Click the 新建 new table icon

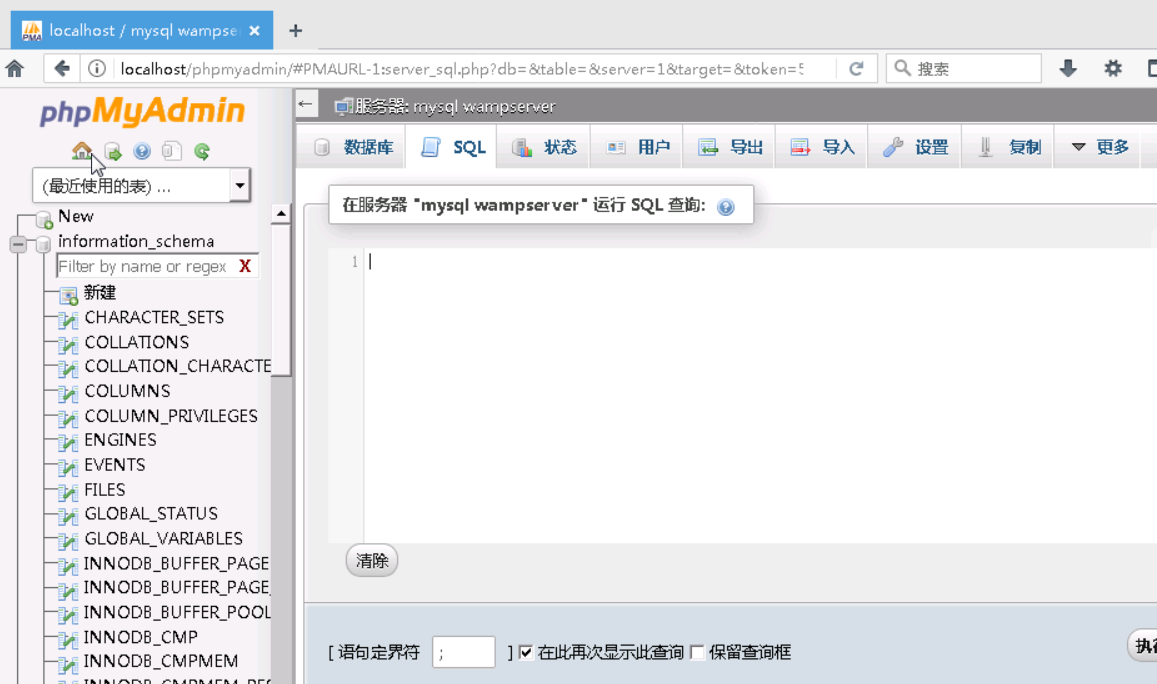tap(68, 295)
